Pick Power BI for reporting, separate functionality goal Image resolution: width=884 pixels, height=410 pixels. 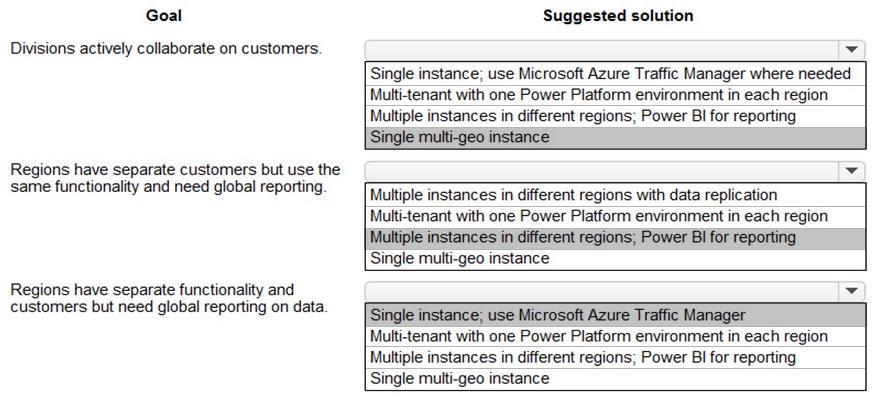(583, 357)
